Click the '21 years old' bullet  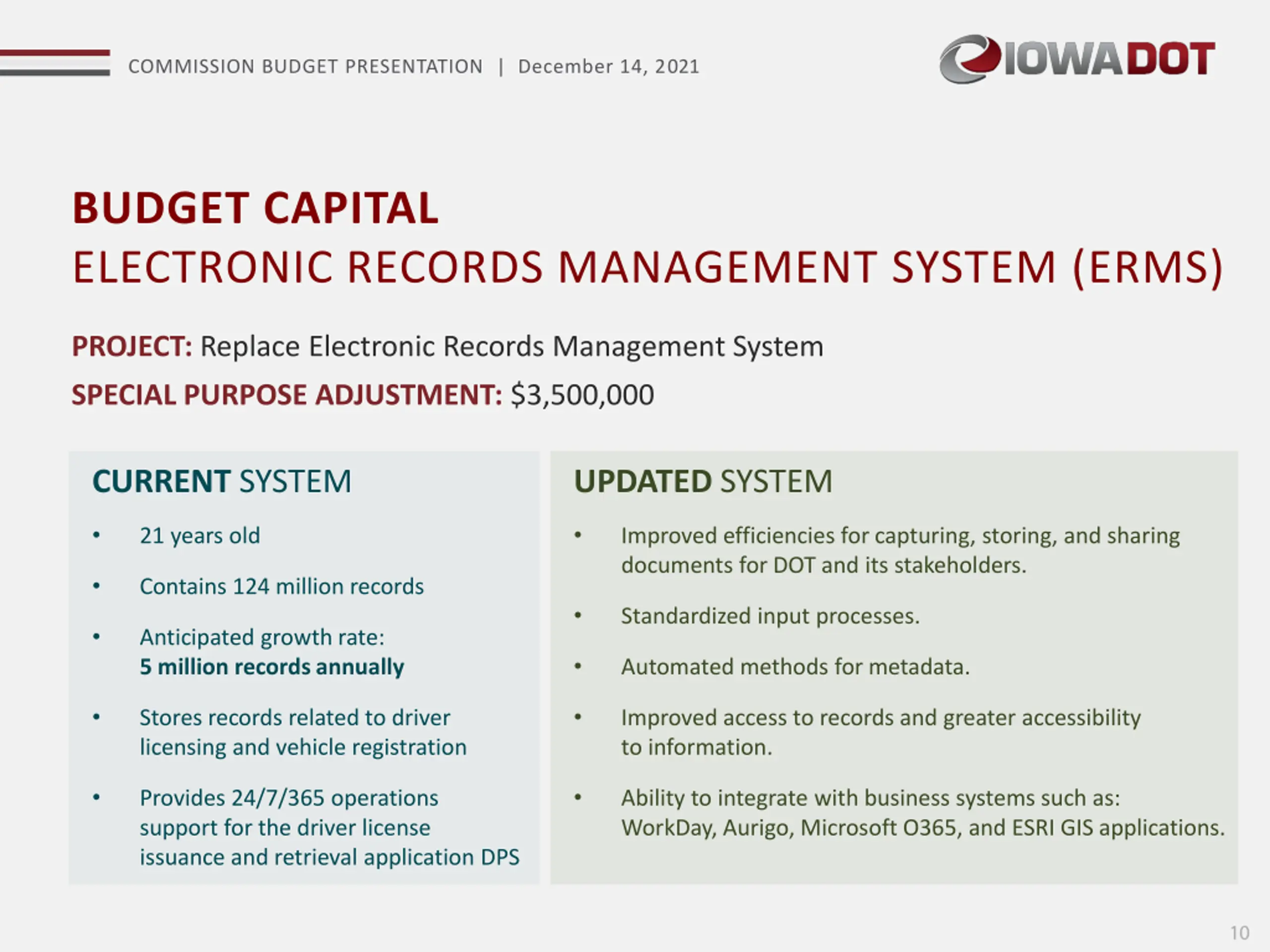[200, 536]
